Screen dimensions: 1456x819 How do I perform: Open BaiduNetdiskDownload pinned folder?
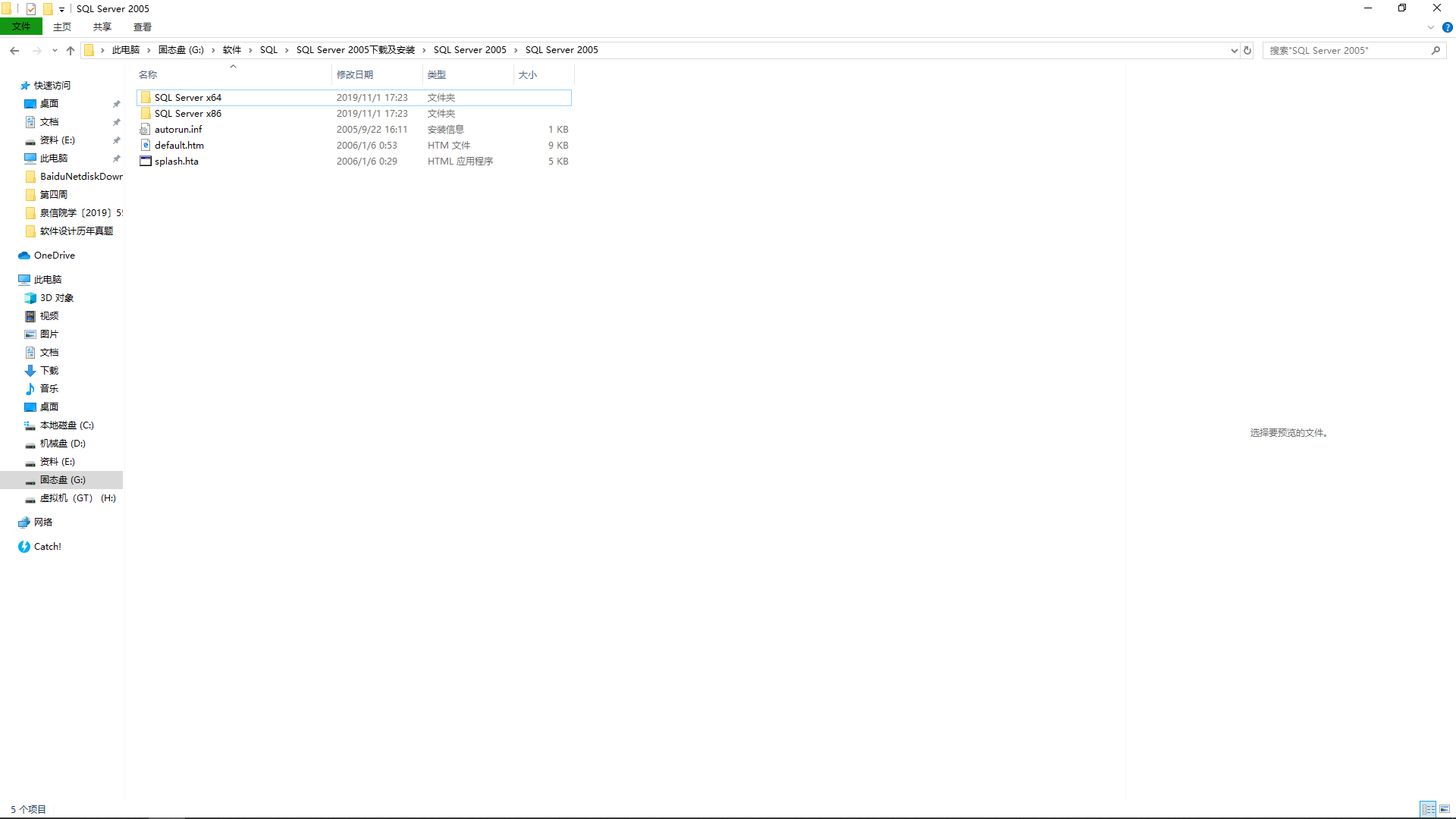pos(81,177)
